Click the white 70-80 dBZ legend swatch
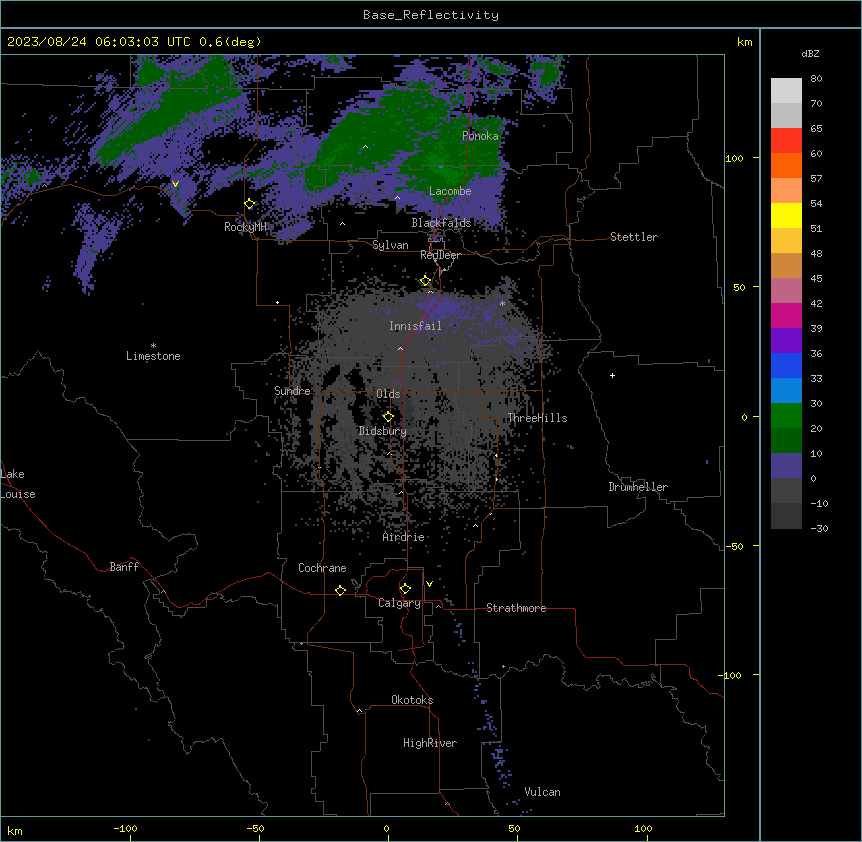 pyautogui.click(x=786, y=91)
